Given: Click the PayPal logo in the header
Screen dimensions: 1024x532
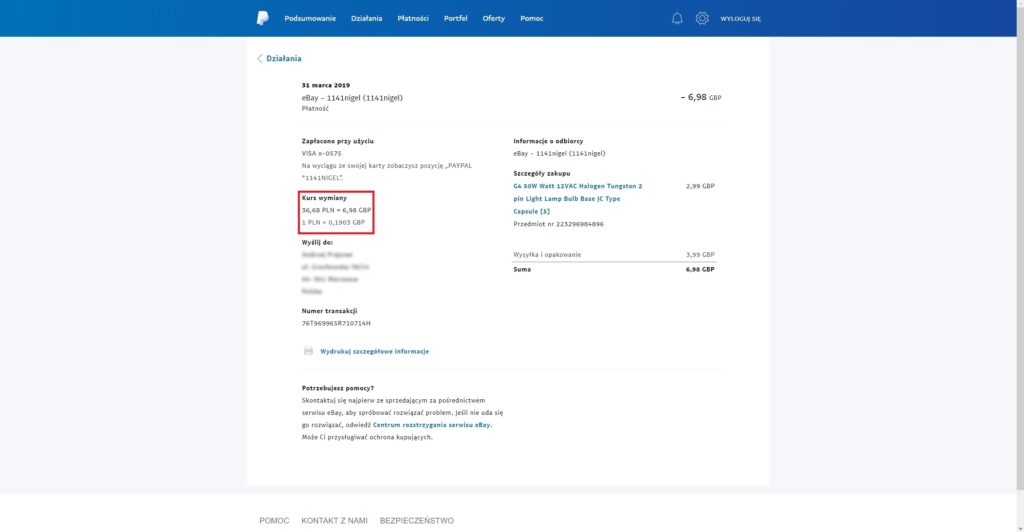Looking at the screenshot, I should point(262,18).
